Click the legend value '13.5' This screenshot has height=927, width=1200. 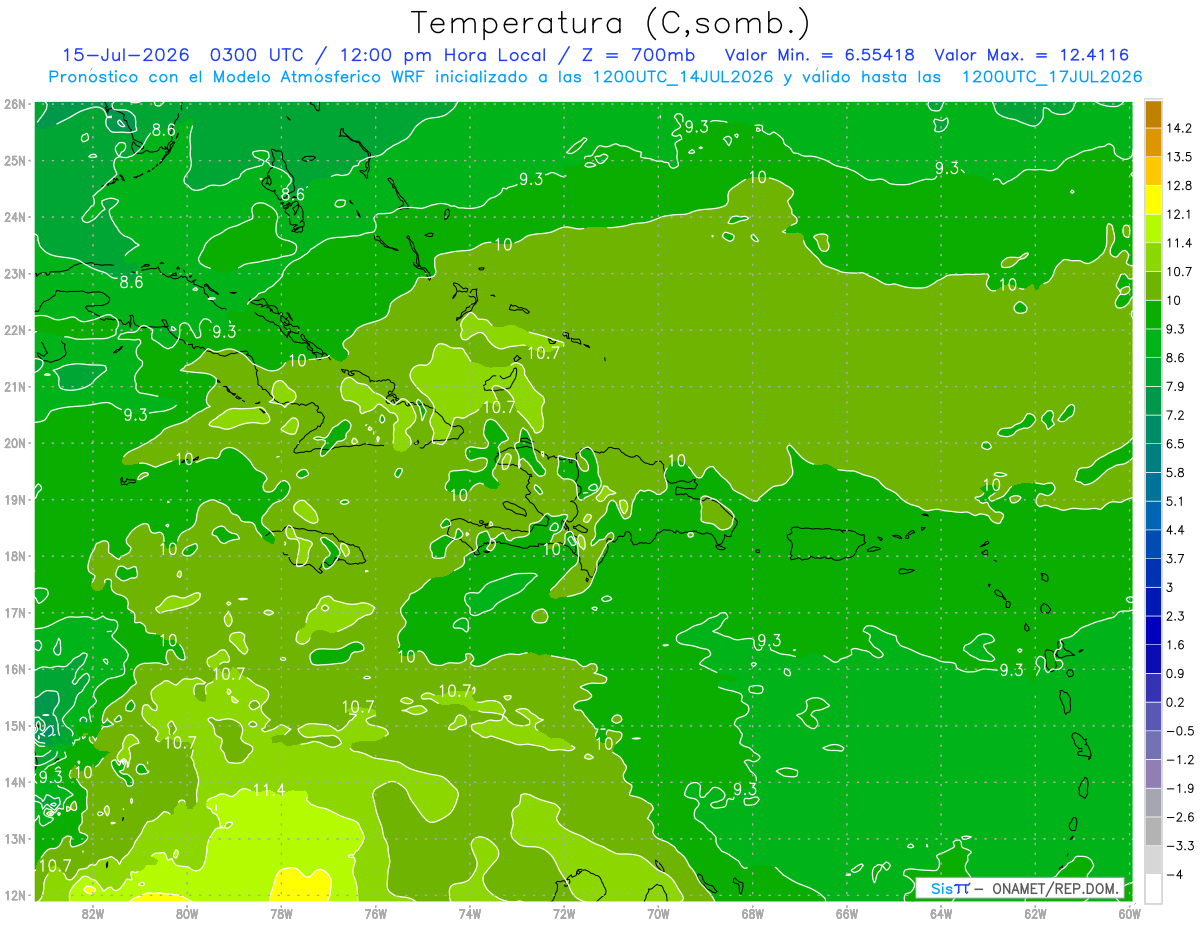pos(1180,156)
